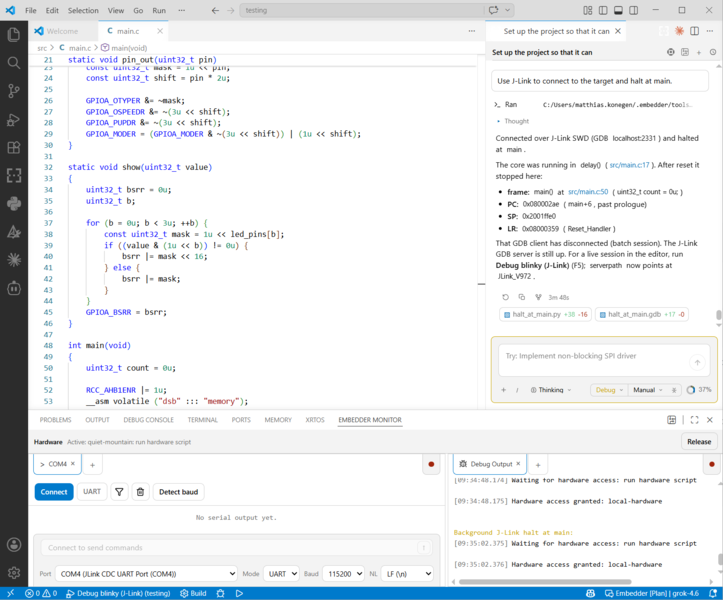Click the run triangle in status bar
Viewport: 723px width, 600px height.
click(239, 594)
